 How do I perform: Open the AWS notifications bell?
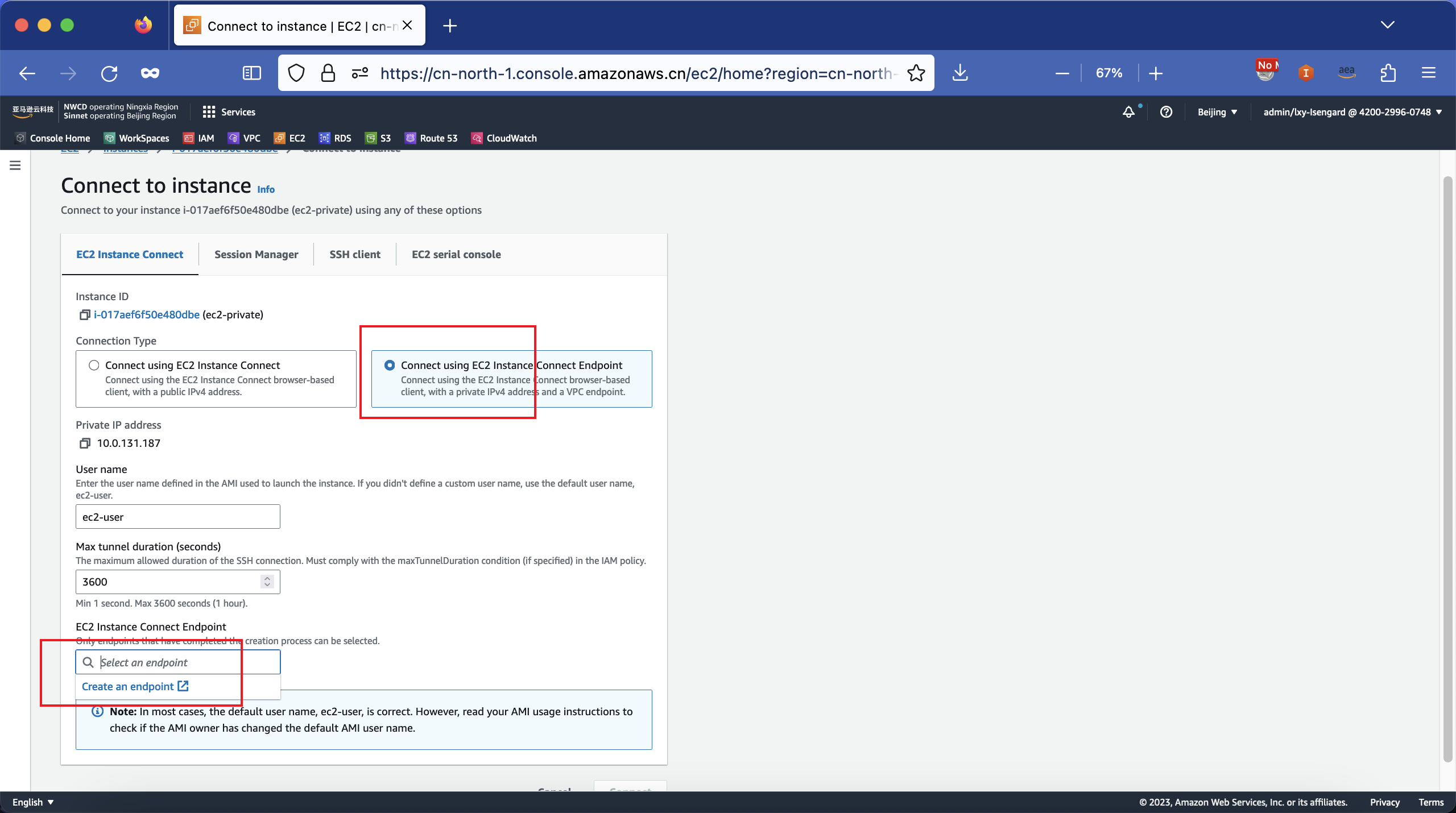tap(1129, 112)
